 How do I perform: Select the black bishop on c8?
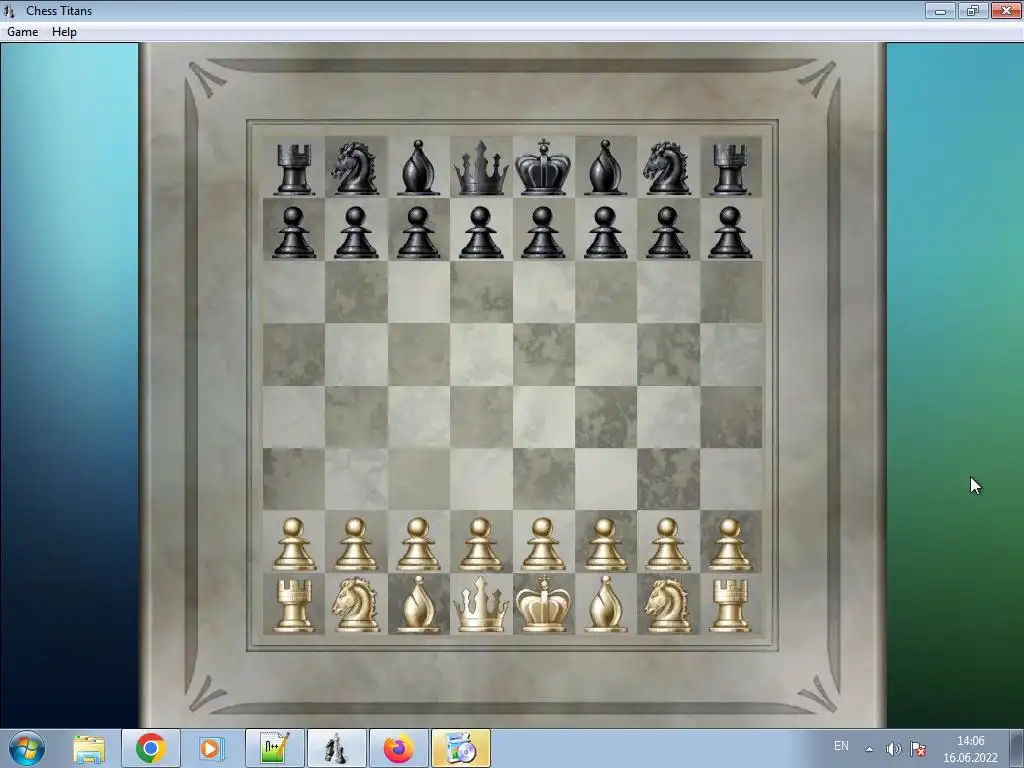pos(418,167)
